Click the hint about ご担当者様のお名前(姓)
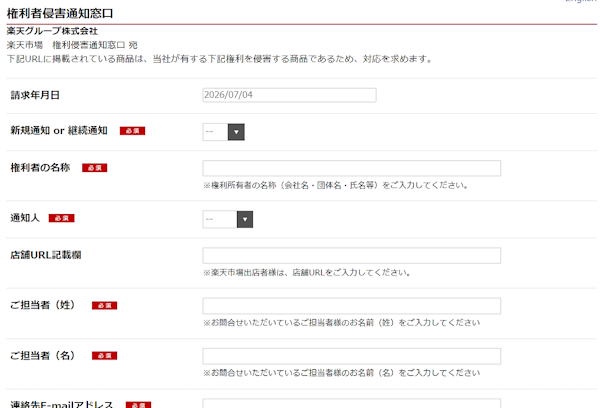The width and height of the screenshot is (600, 408). (x=342, y=323)
